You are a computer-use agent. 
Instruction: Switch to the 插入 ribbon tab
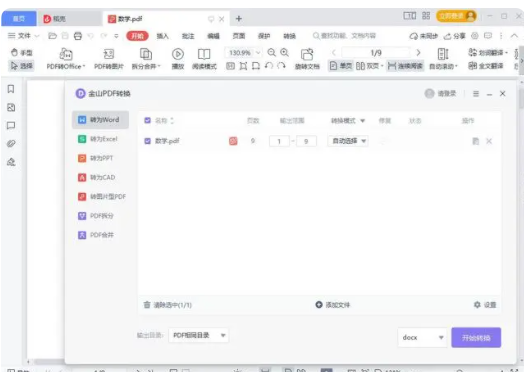(162, 36)
